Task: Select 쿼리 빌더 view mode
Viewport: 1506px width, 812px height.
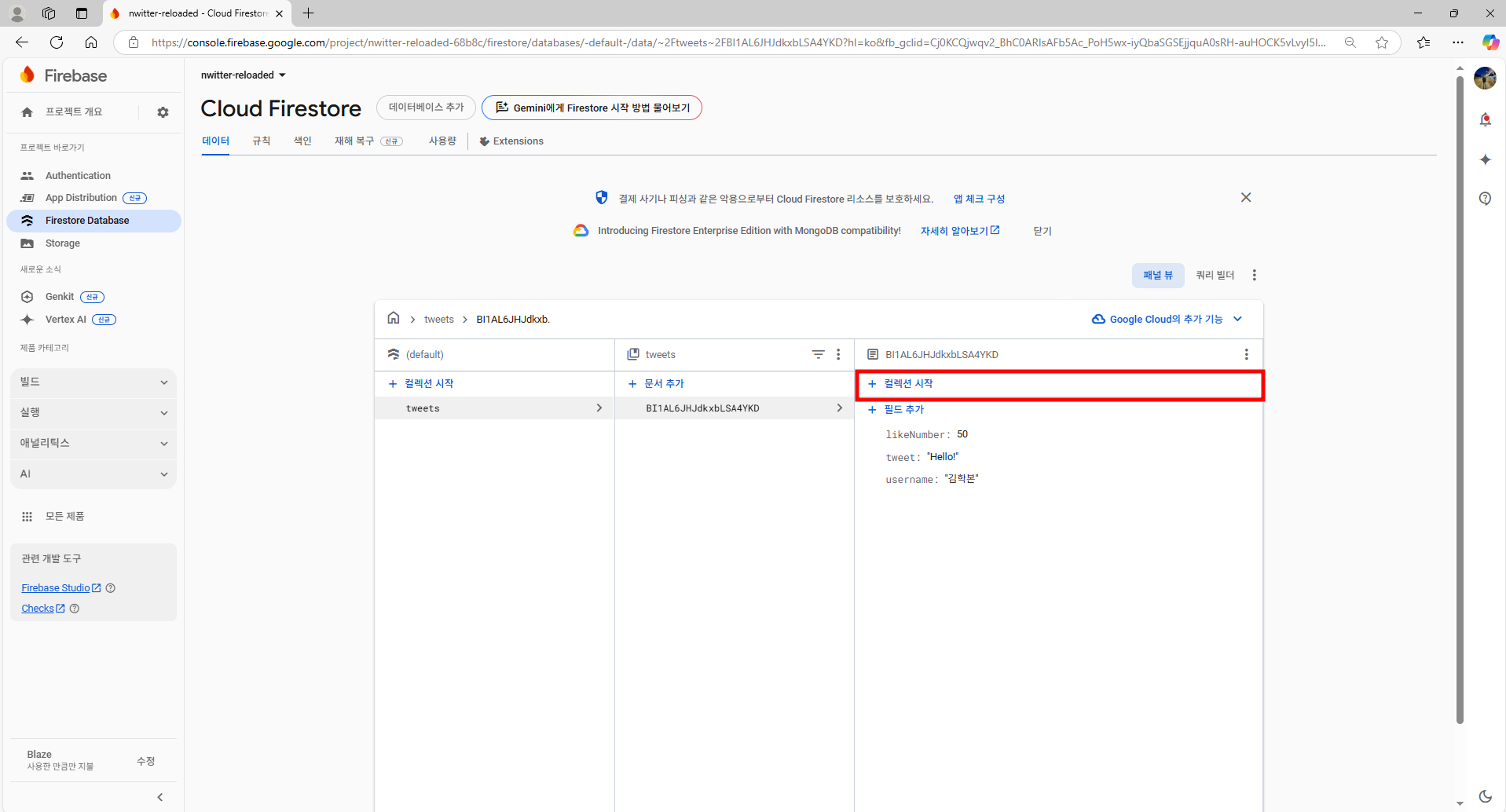Action: 1215,275
